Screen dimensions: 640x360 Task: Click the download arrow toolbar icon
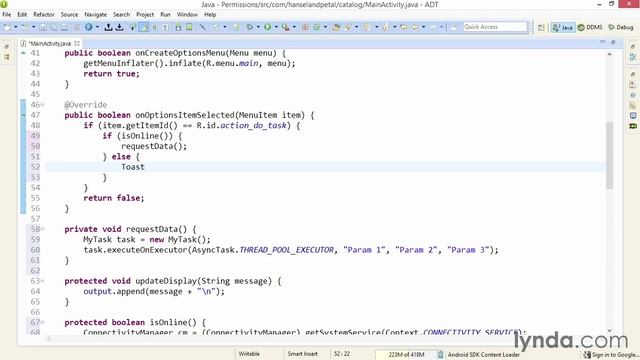[x=119, y=27]
